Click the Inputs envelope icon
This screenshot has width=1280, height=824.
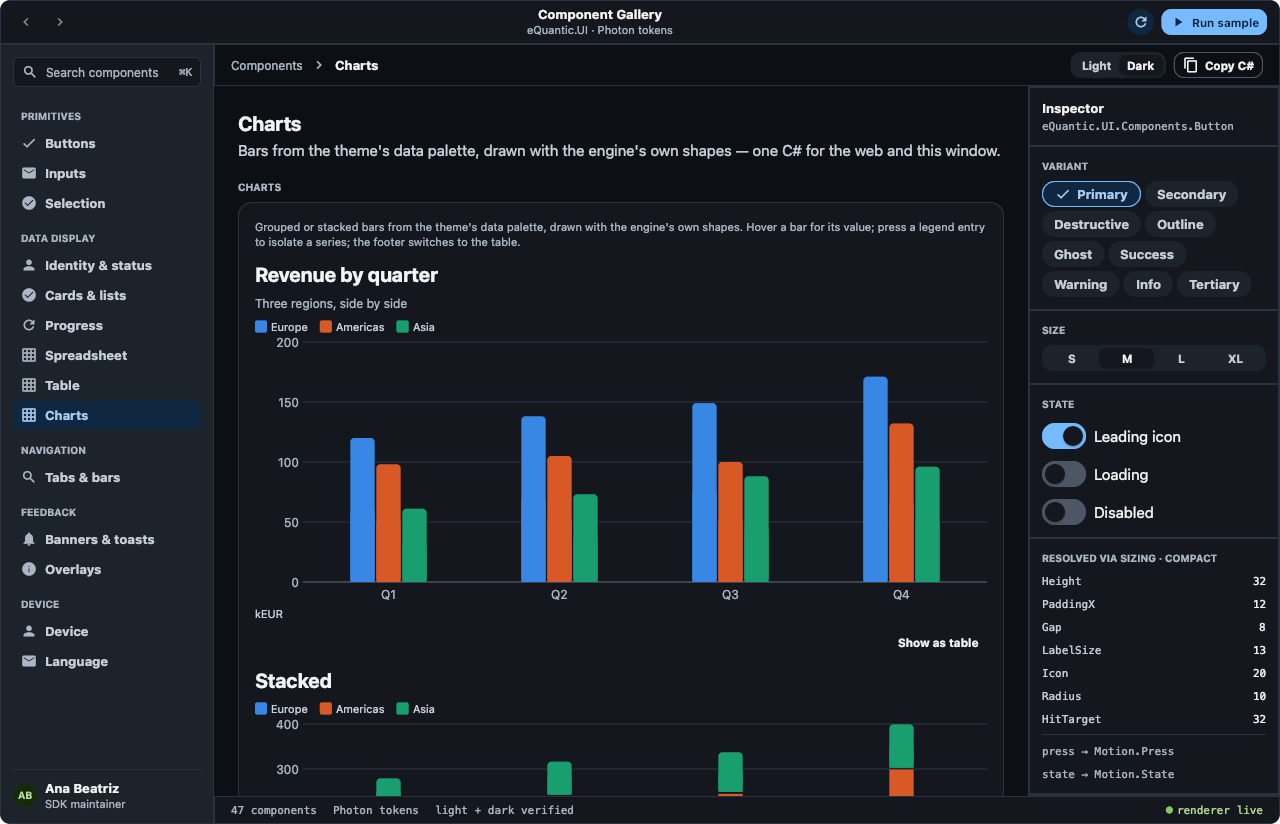tap(29, 173)
